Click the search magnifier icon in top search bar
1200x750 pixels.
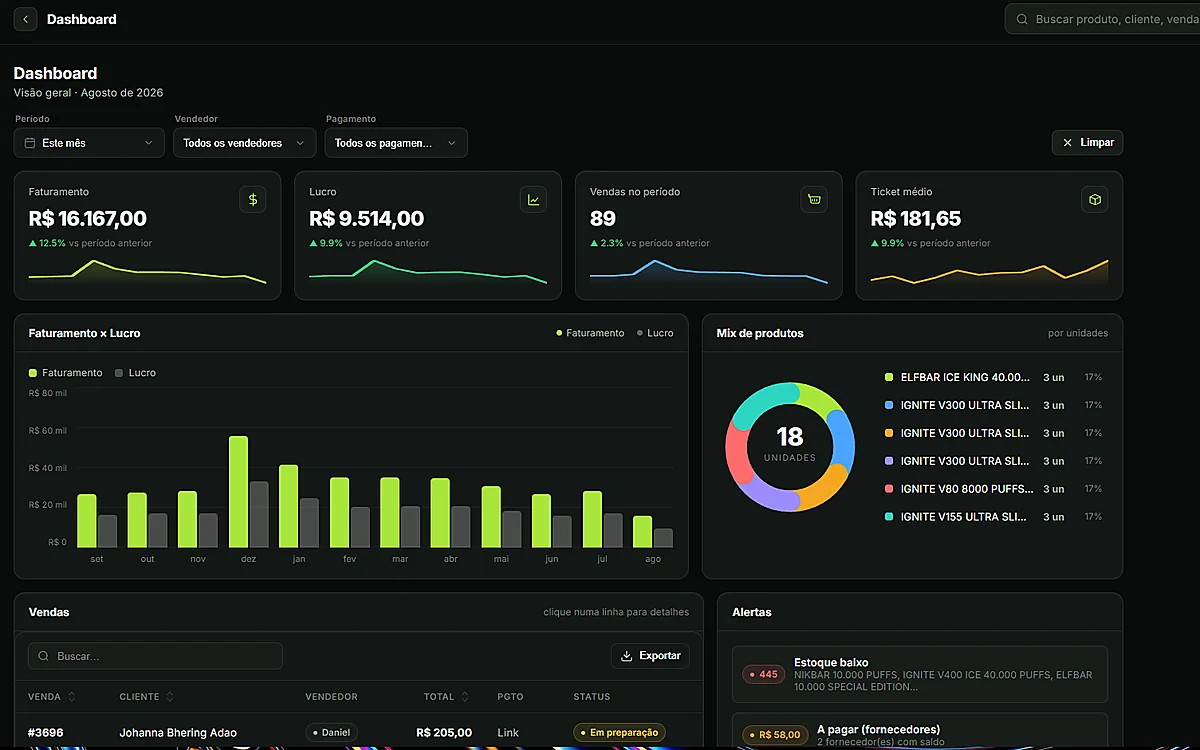click(1022, 19)
